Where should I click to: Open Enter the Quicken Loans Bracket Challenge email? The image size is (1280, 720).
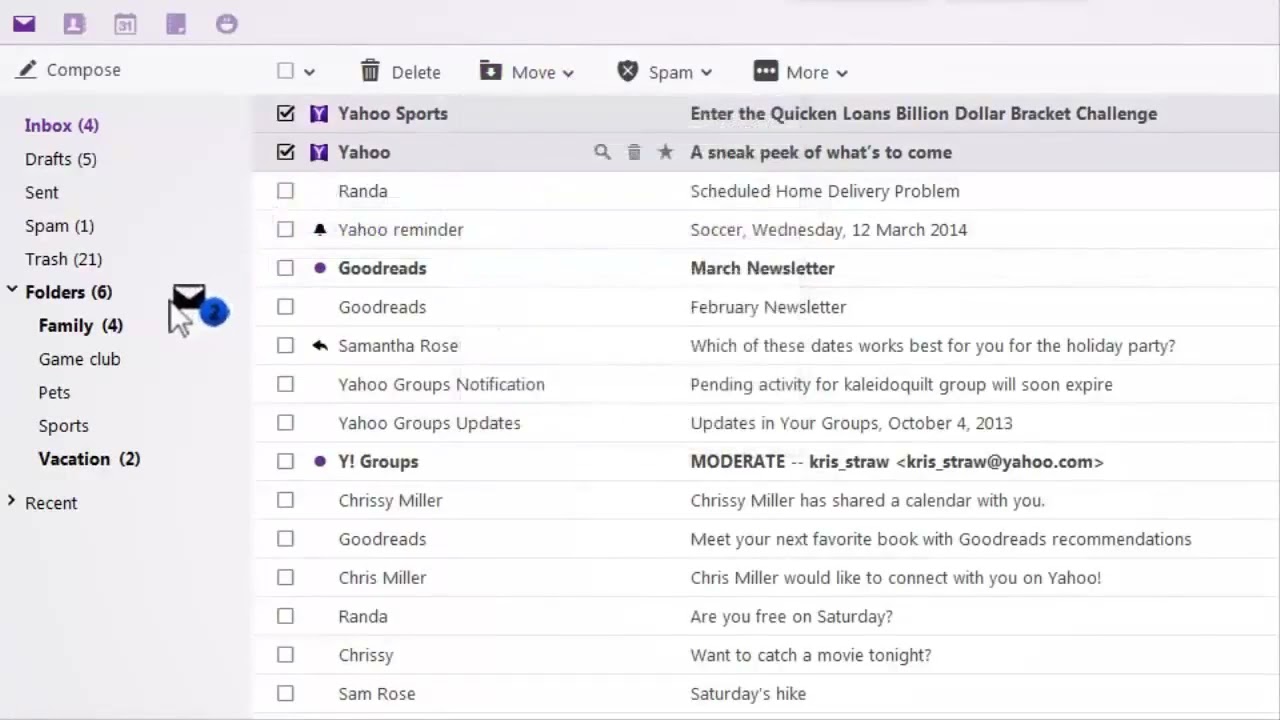point(924,114)
